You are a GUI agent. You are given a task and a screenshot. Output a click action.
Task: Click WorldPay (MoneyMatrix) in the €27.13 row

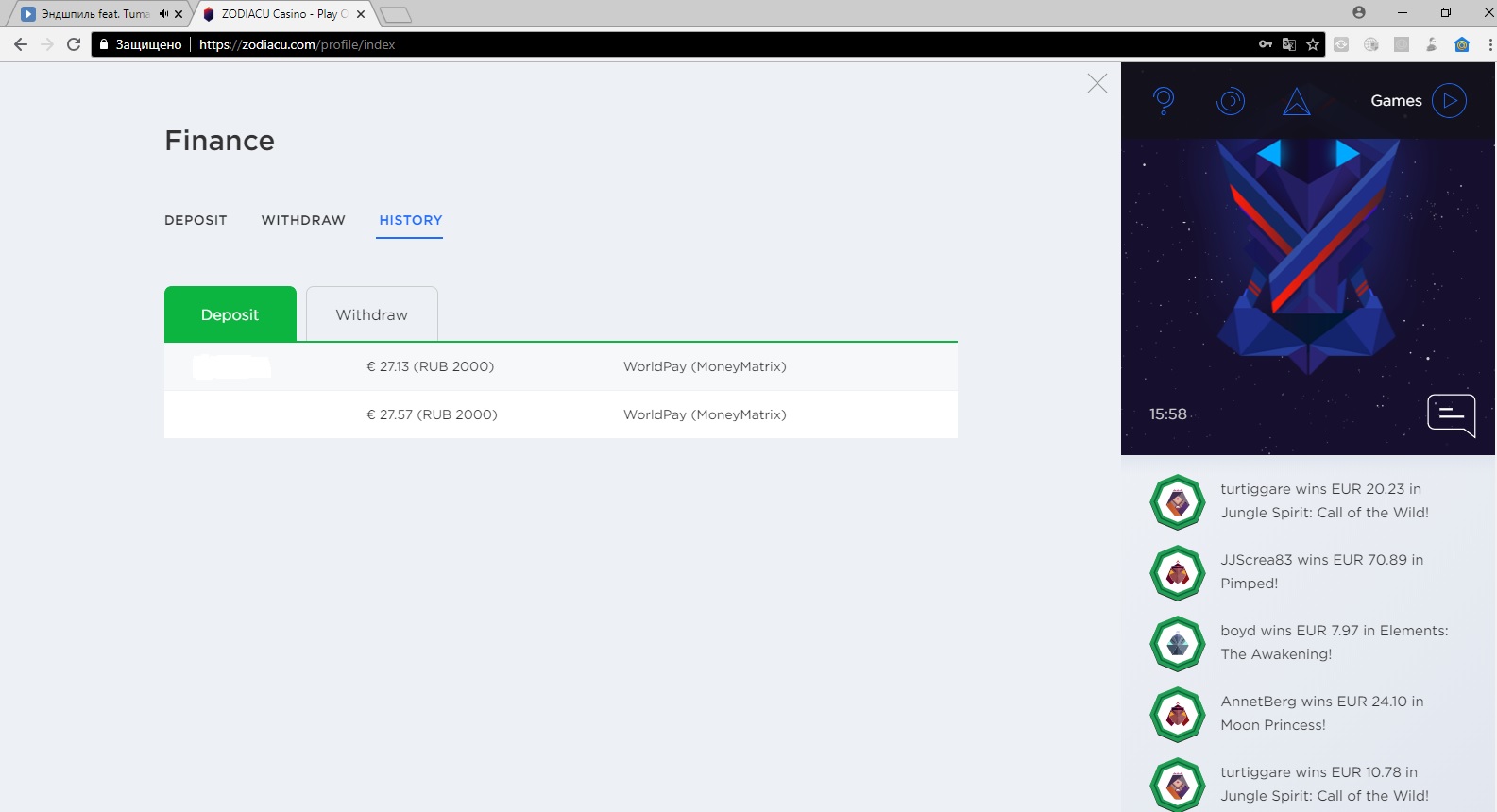click(x=705, y=366)
